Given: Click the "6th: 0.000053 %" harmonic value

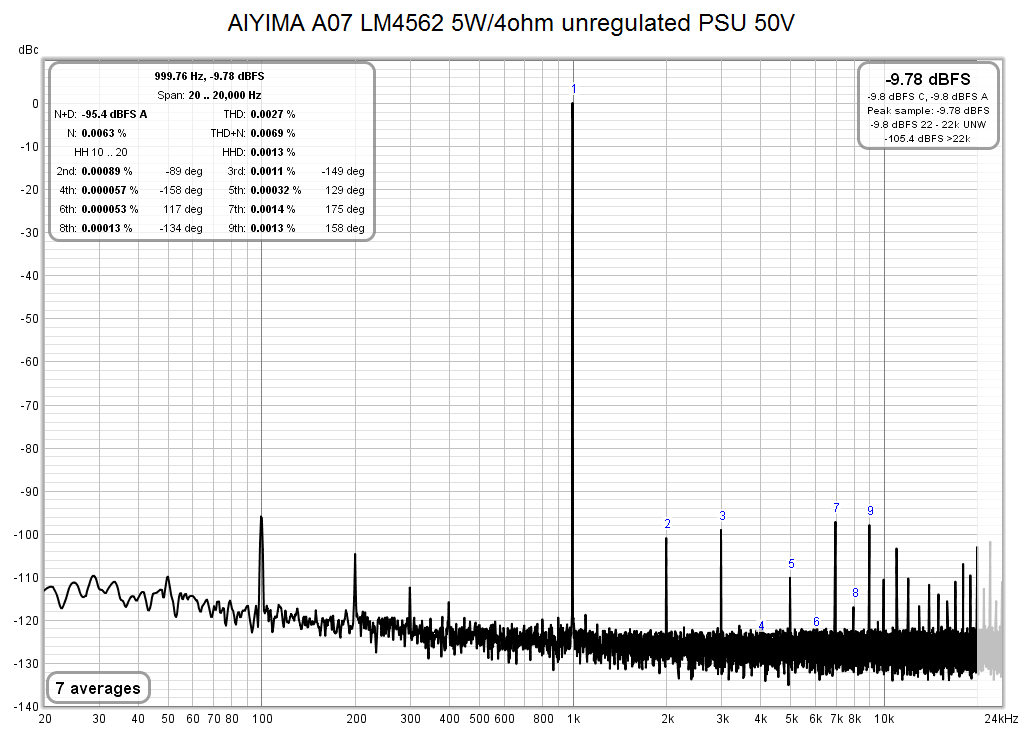Looking at the screenshot, I should 99,209.
